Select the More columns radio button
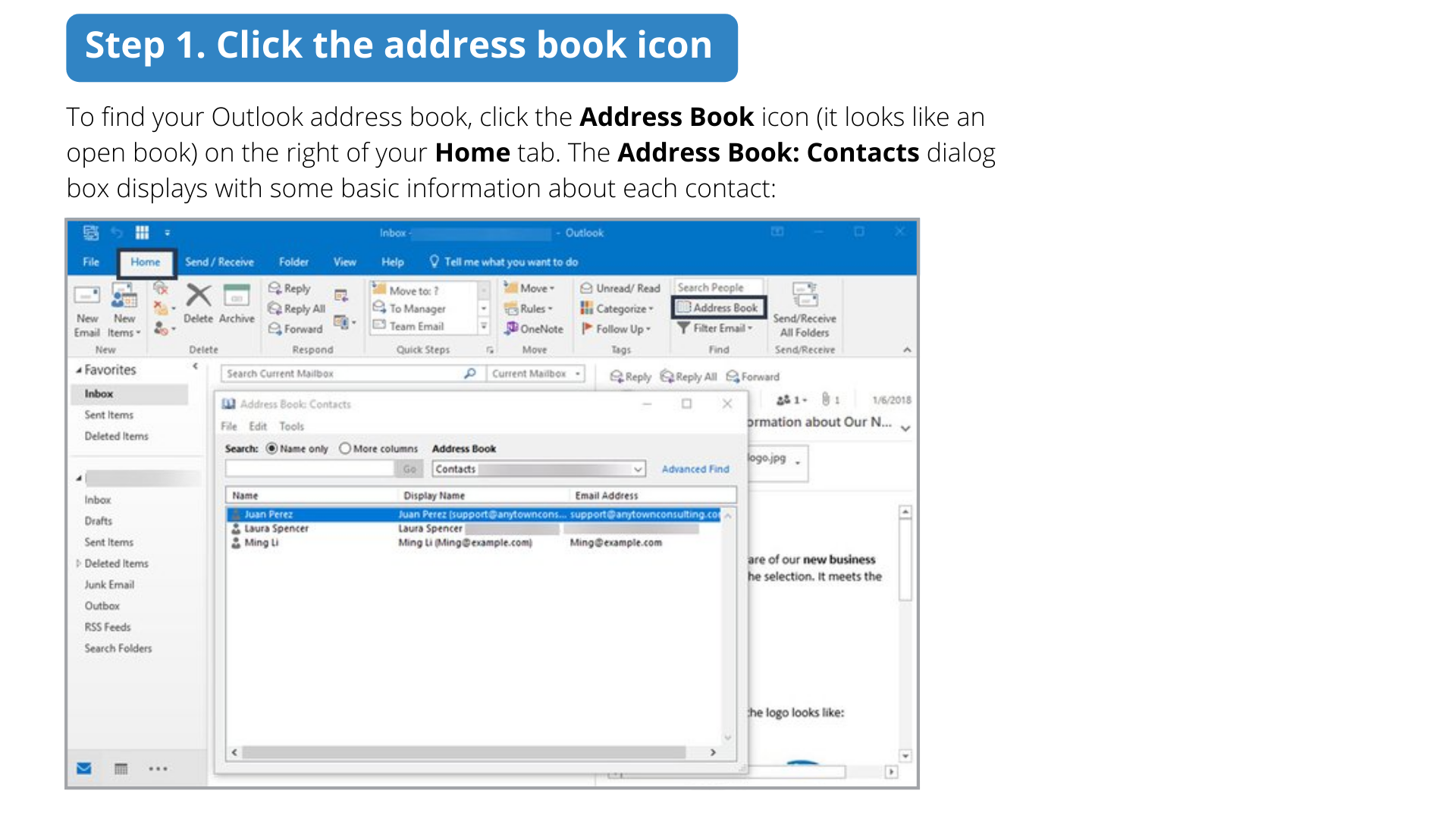 345,449
